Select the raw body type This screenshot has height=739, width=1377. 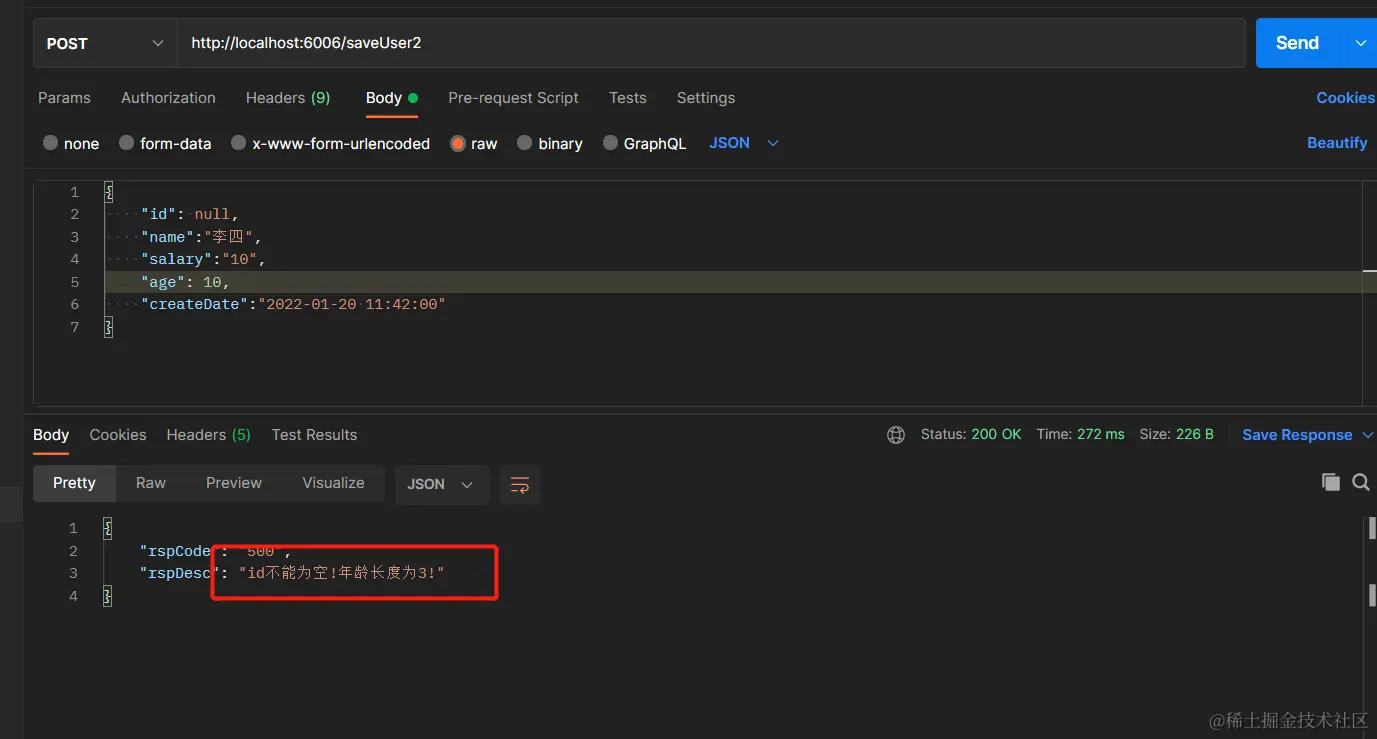(x=474, y=143)
